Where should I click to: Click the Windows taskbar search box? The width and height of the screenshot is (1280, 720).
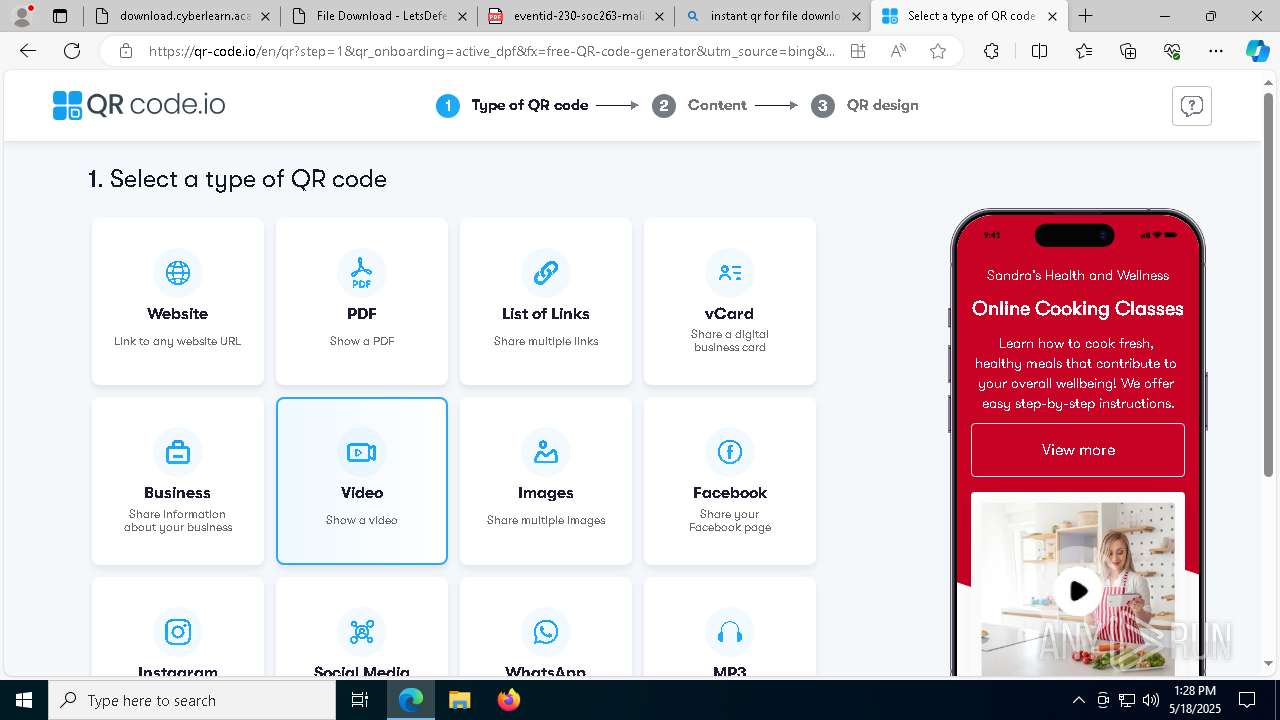coord(192,700)
